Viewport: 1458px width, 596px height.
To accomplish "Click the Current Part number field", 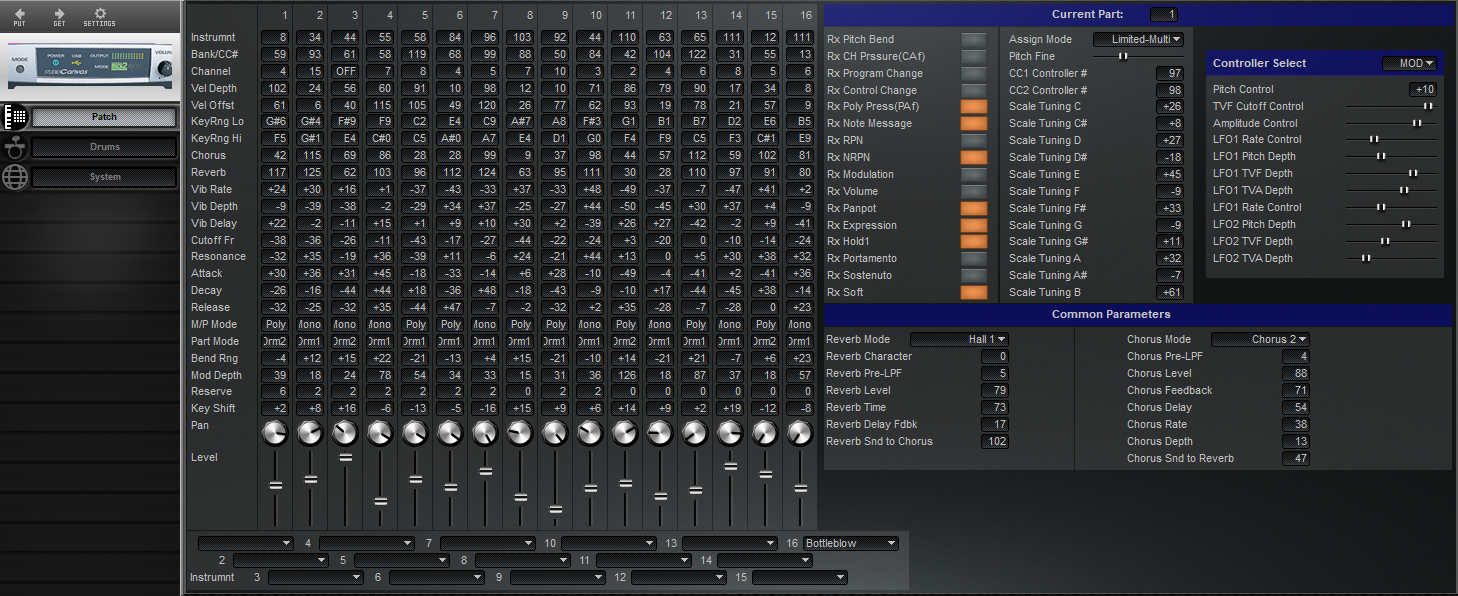I will [1166, 14].
